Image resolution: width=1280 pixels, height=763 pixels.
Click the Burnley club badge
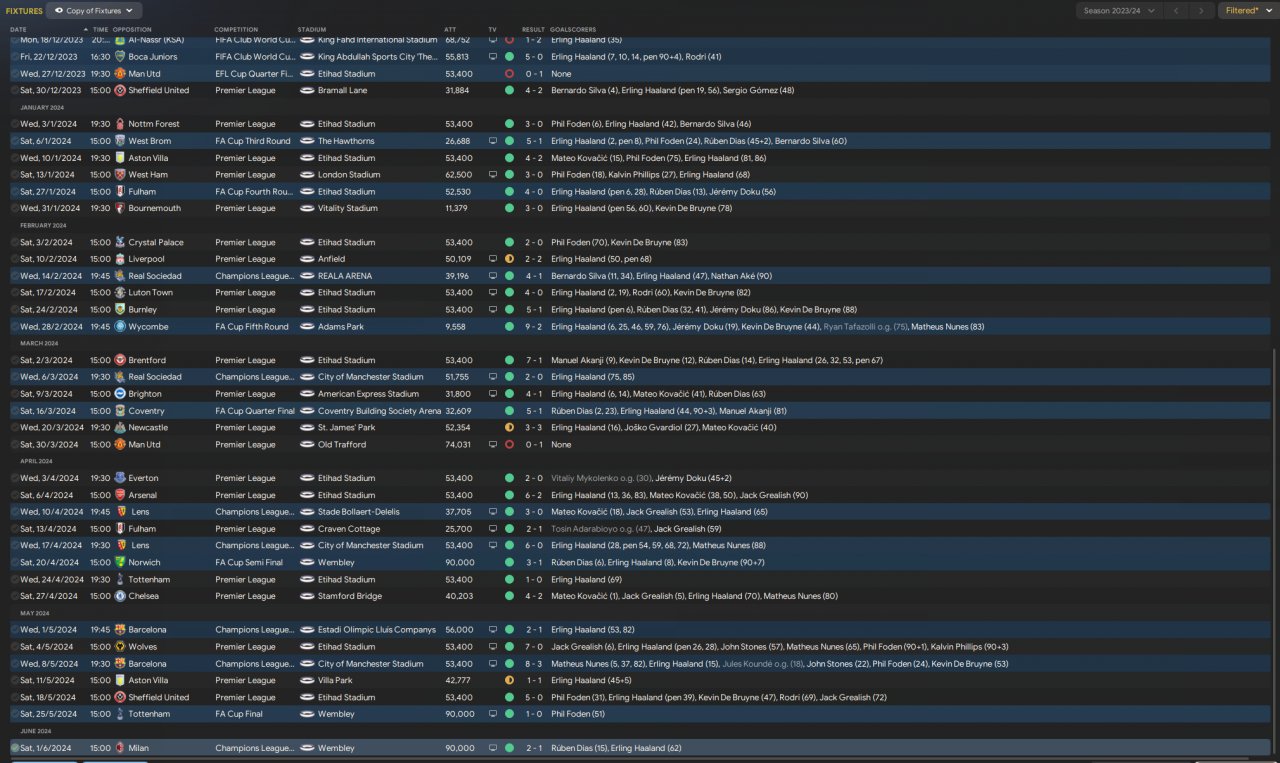(x=120, y=310)
